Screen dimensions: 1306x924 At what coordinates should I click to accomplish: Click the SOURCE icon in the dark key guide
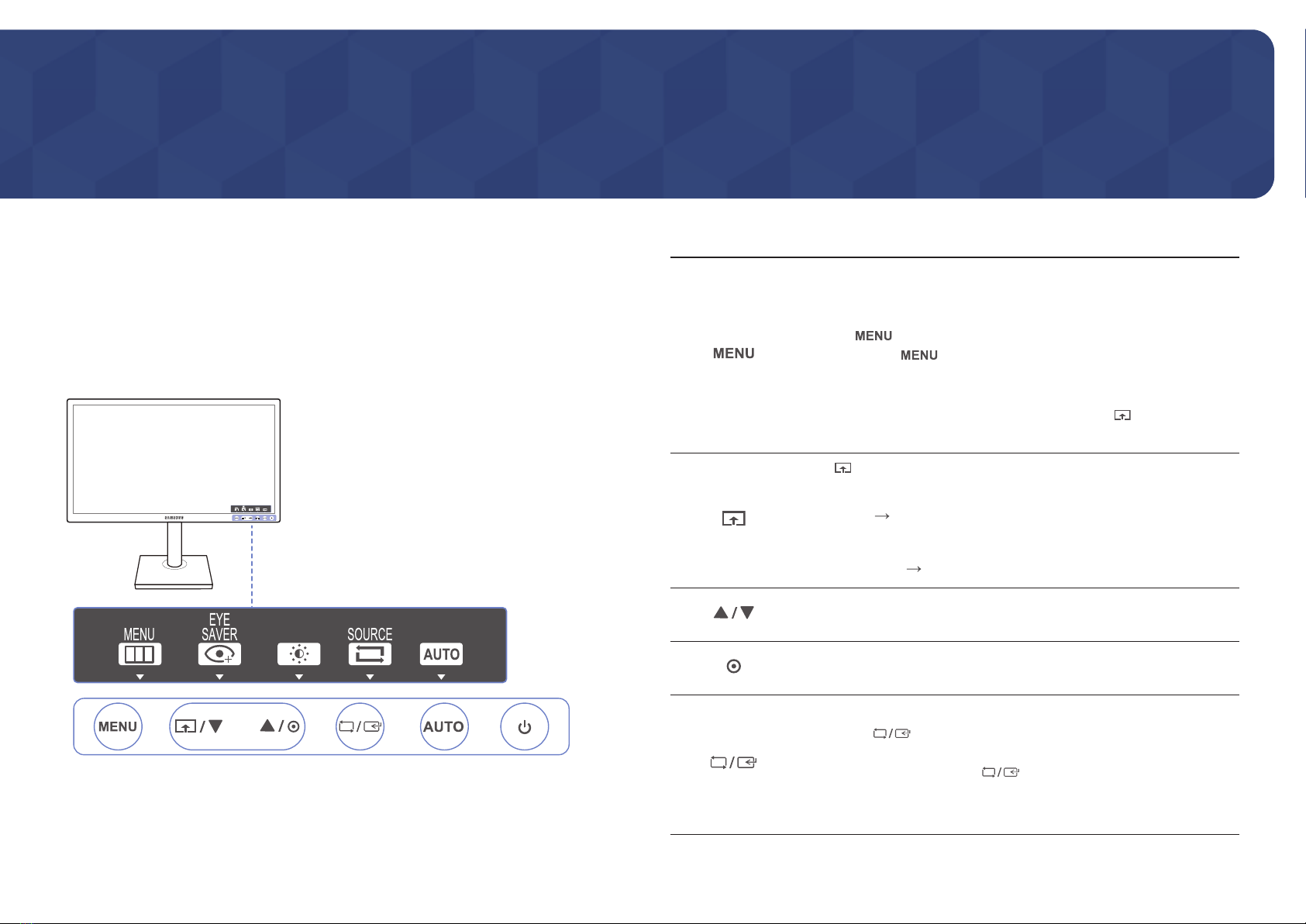tap(370, 654)
